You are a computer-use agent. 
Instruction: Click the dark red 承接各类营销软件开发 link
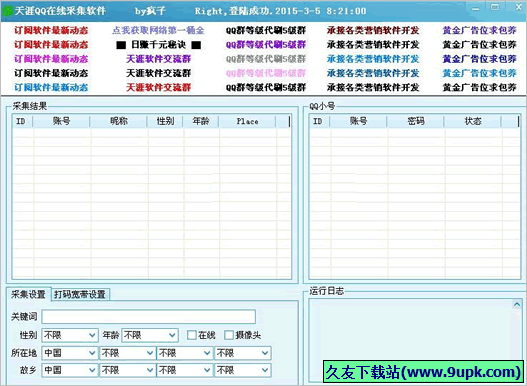(373, 31)
